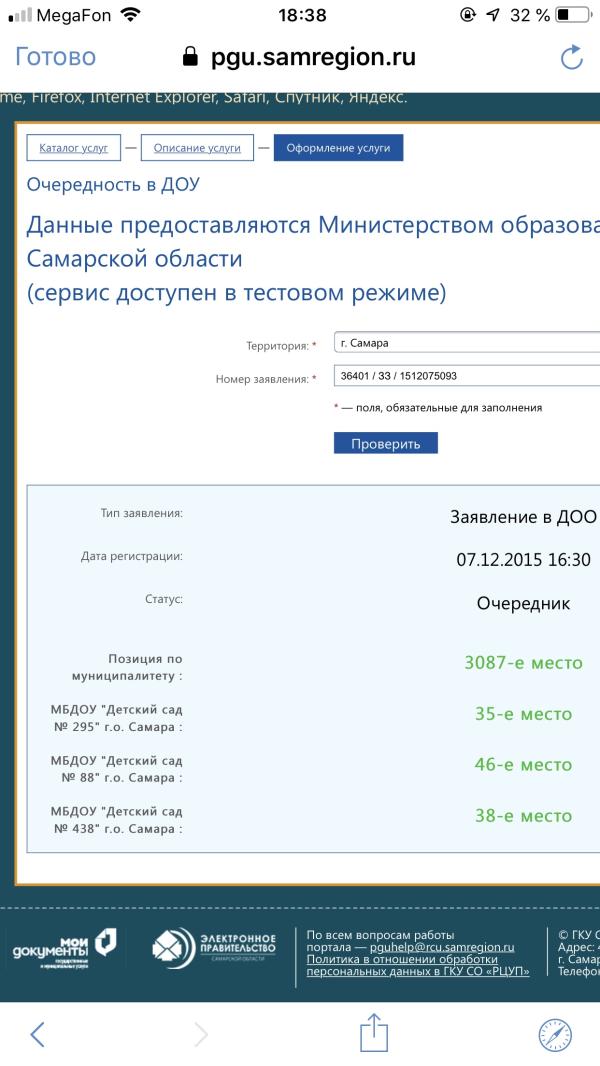Viewport: 600px width, 1066px height.
Task: Select the поля, обязательные для заполнения note
Action: coord(438,408)
